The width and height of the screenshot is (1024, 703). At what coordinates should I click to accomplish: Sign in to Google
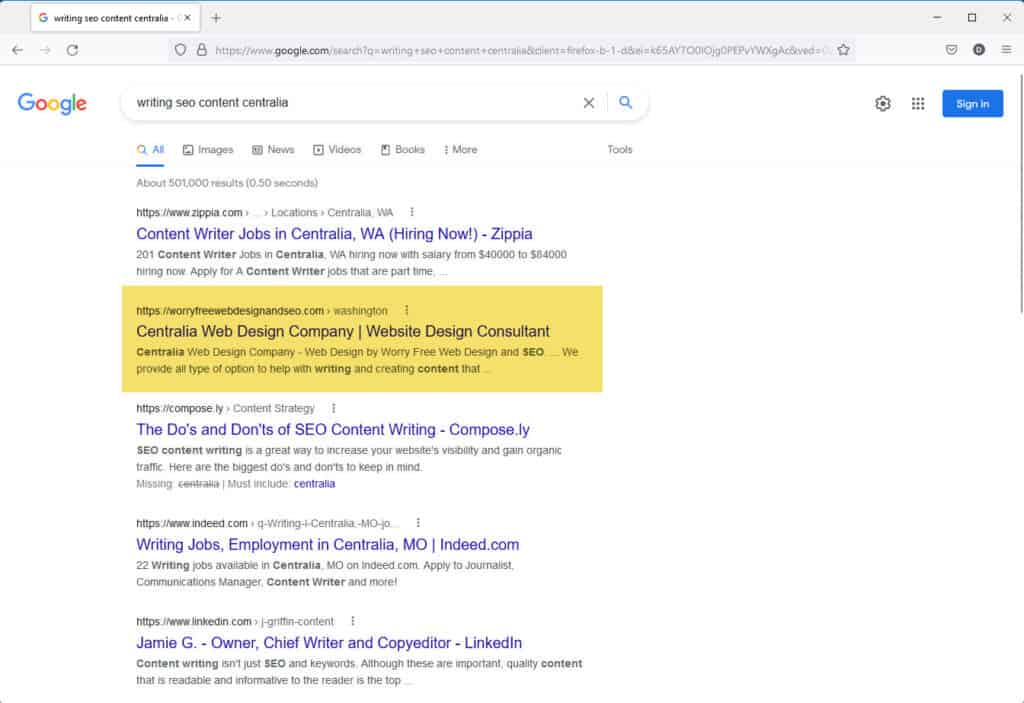point(972,104)
